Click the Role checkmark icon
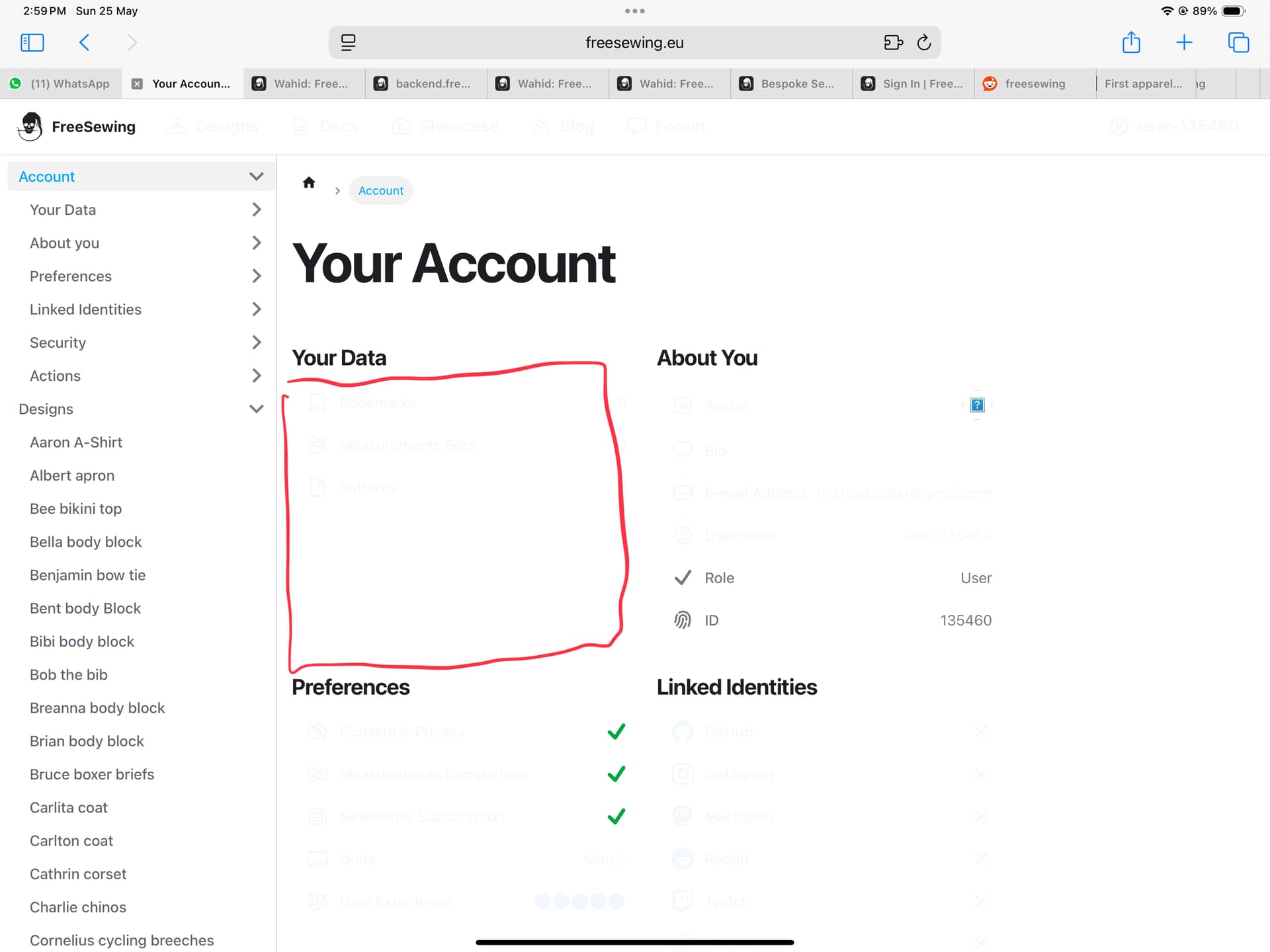 [682, 578]
